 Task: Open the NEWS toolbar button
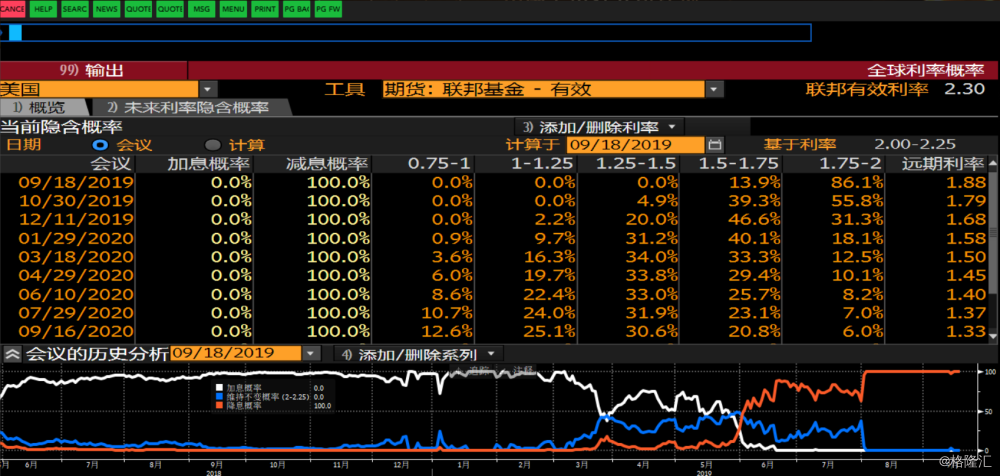(x=105, y=8)
